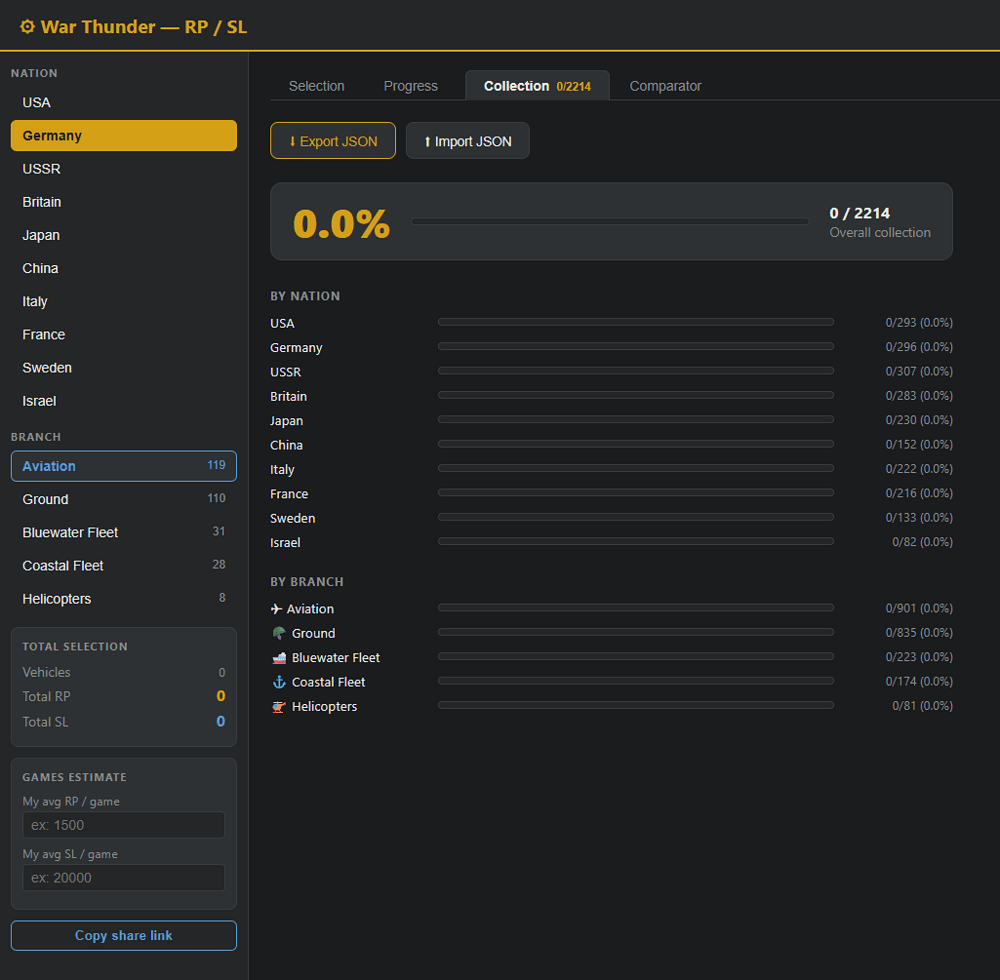Click the Total SL value in Total Selection

(221, 722)
